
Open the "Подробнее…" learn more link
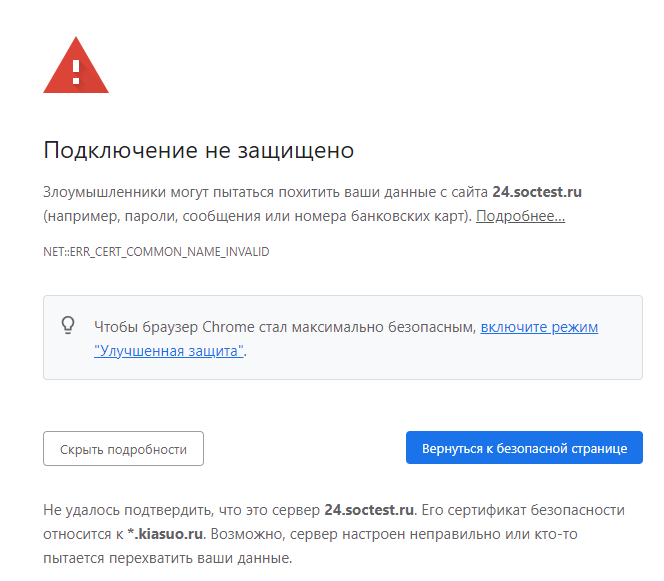[x=520, y=216]
